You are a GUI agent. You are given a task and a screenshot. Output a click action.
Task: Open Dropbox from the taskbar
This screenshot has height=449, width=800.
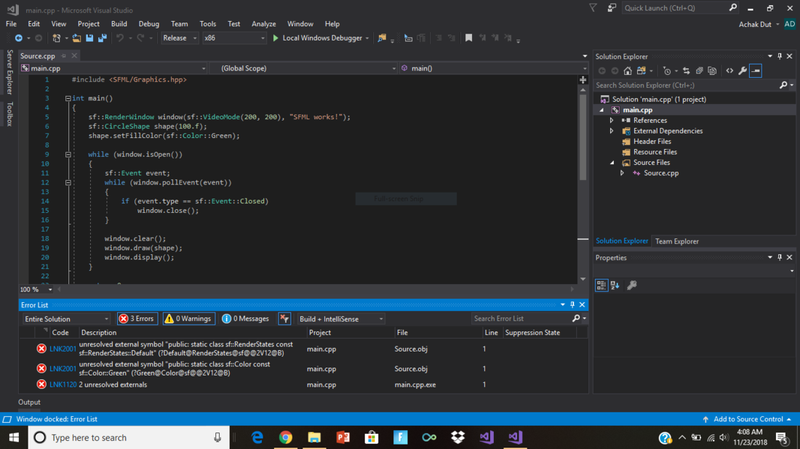point(458,437)
